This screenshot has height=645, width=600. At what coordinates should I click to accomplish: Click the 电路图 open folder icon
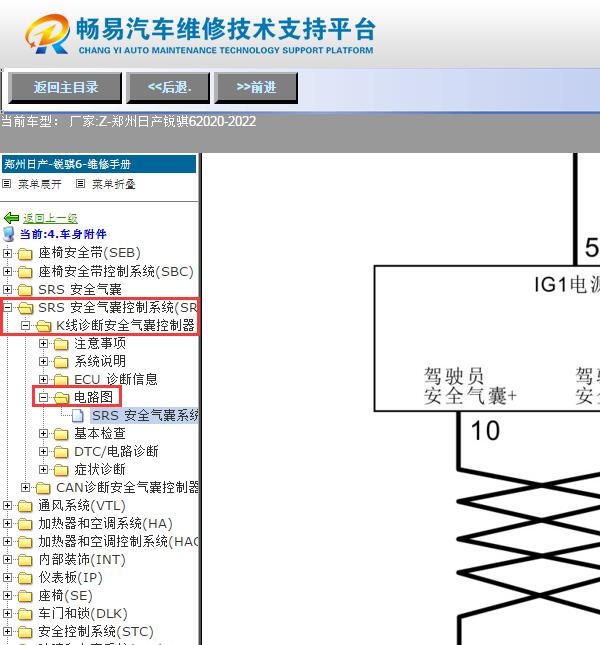62,398
